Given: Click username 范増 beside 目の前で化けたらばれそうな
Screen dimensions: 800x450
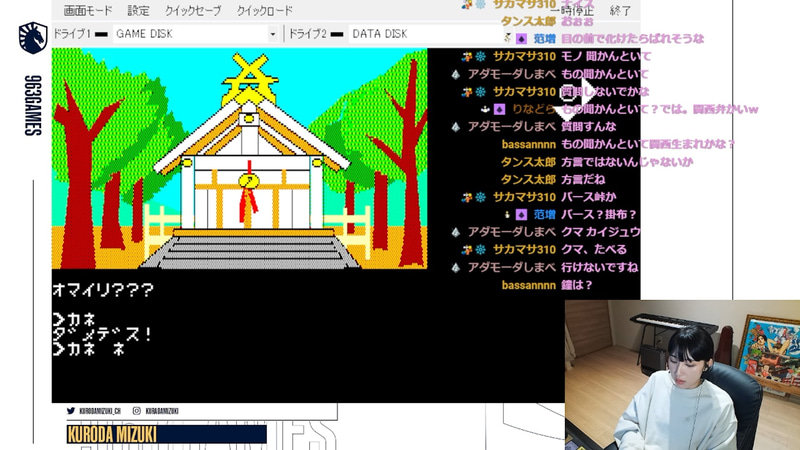Looking at the screenshot, I should point(544,39).
